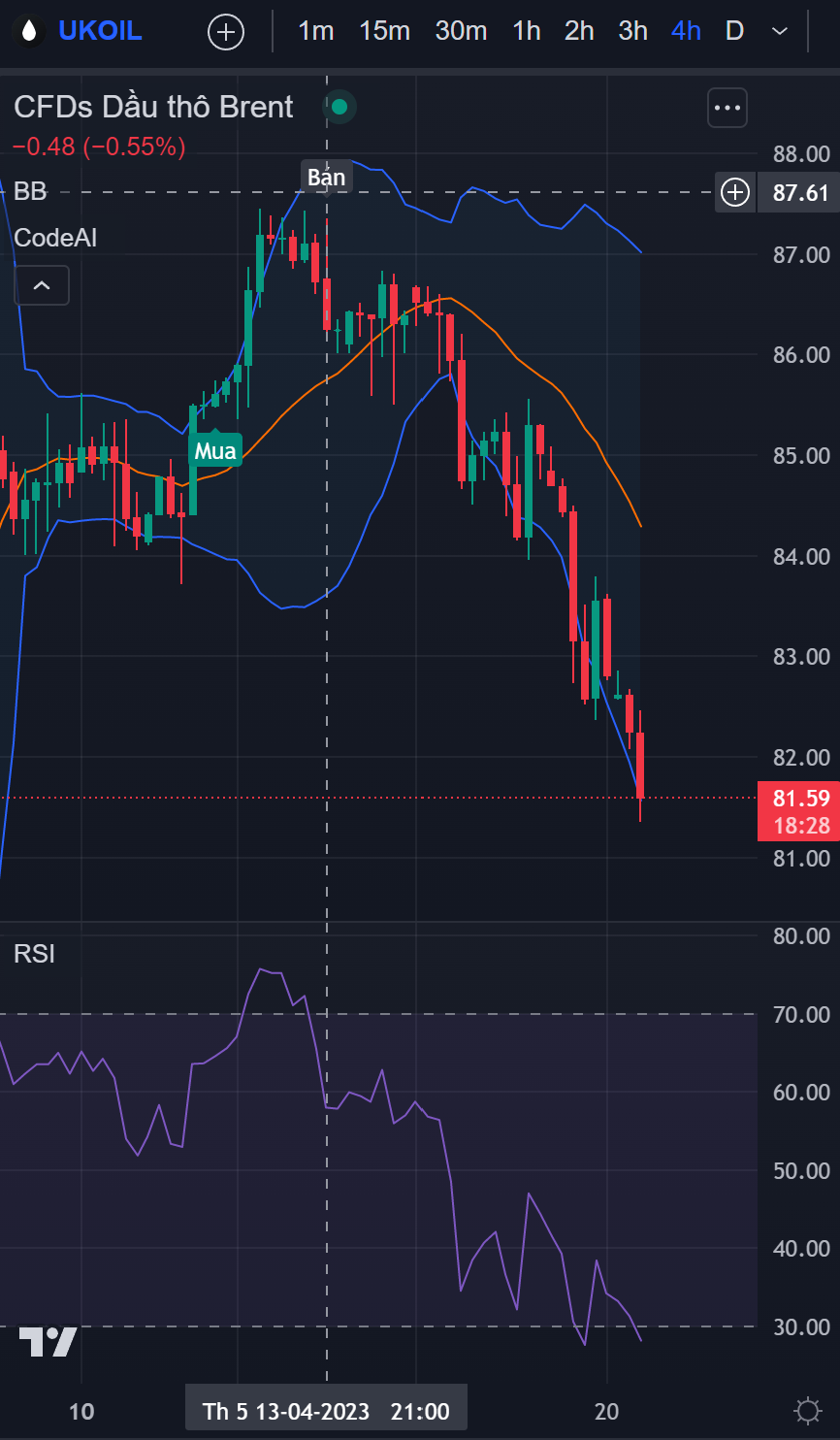Switch to the 3h timeframe
Screen dimensions: 840x1440
pos(633,31)
